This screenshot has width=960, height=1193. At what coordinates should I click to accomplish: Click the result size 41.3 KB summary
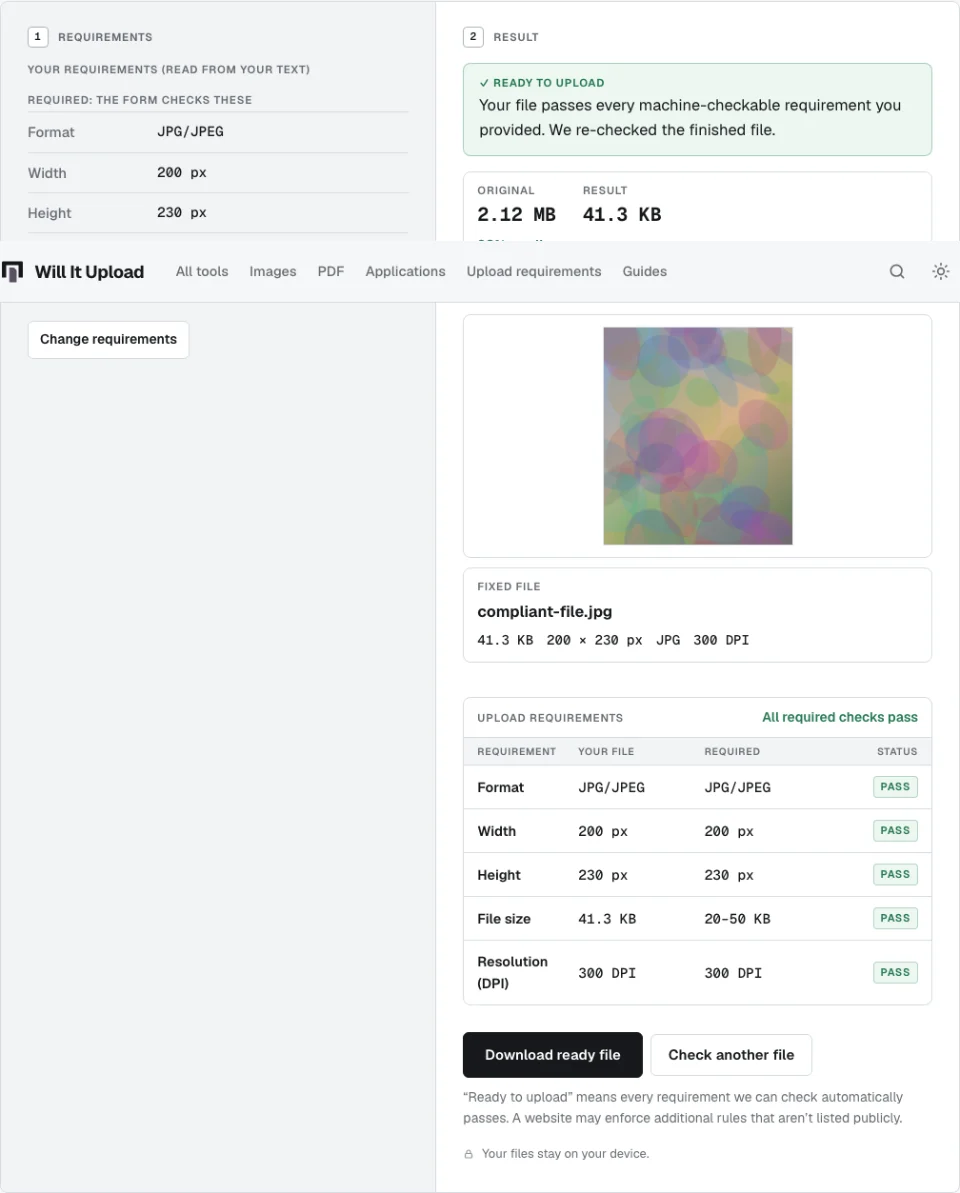pos(621,215)
